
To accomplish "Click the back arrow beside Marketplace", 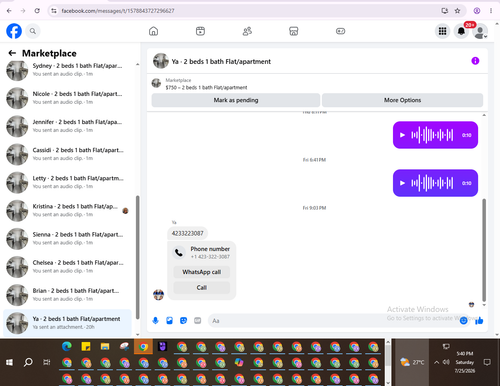I will [x=12, y=53].
